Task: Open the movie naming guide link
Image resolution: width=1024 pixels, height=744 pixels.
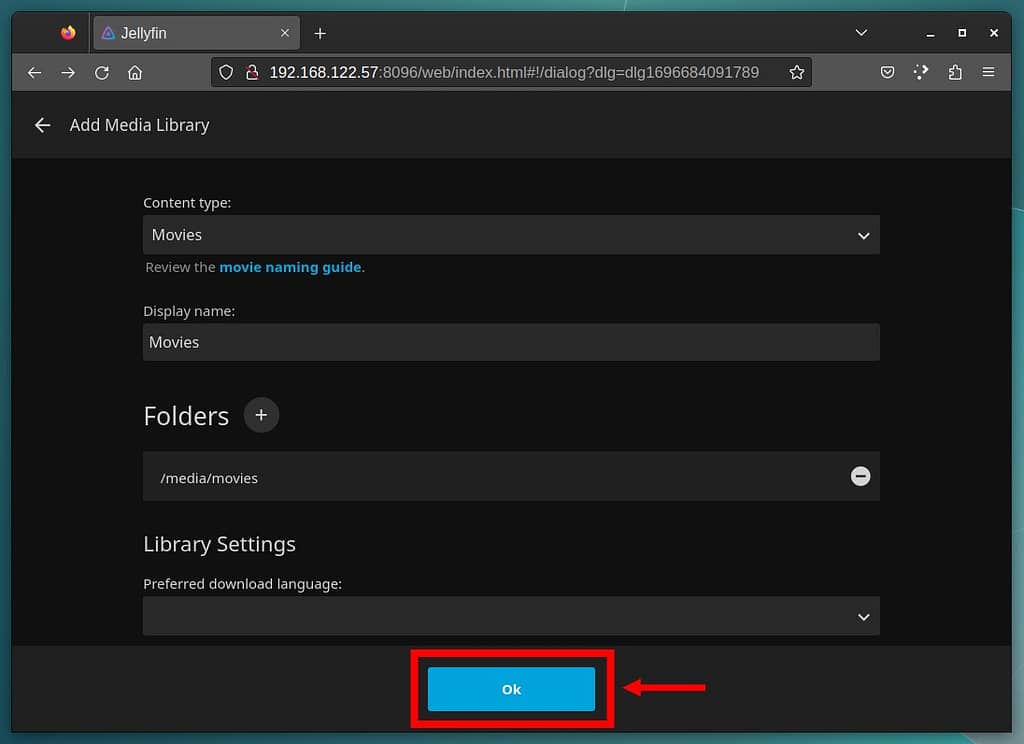Action: (290, 267)
